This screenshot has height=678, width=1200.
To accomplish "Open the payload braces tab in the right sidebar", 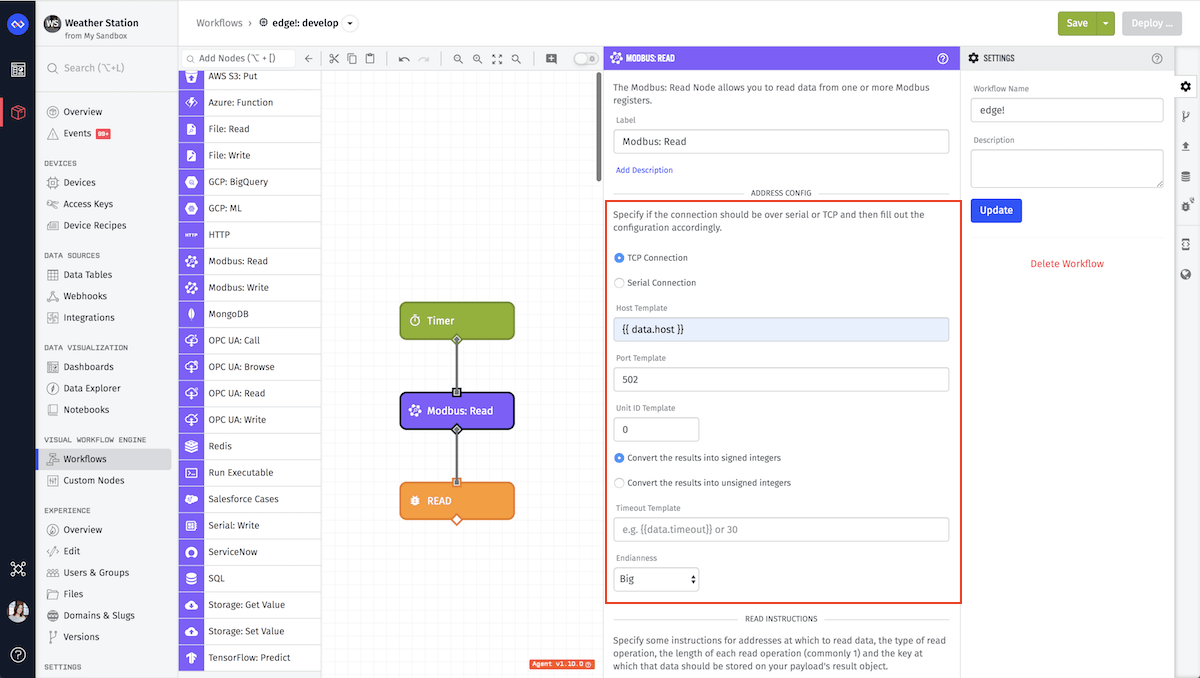I will 1186,244.
